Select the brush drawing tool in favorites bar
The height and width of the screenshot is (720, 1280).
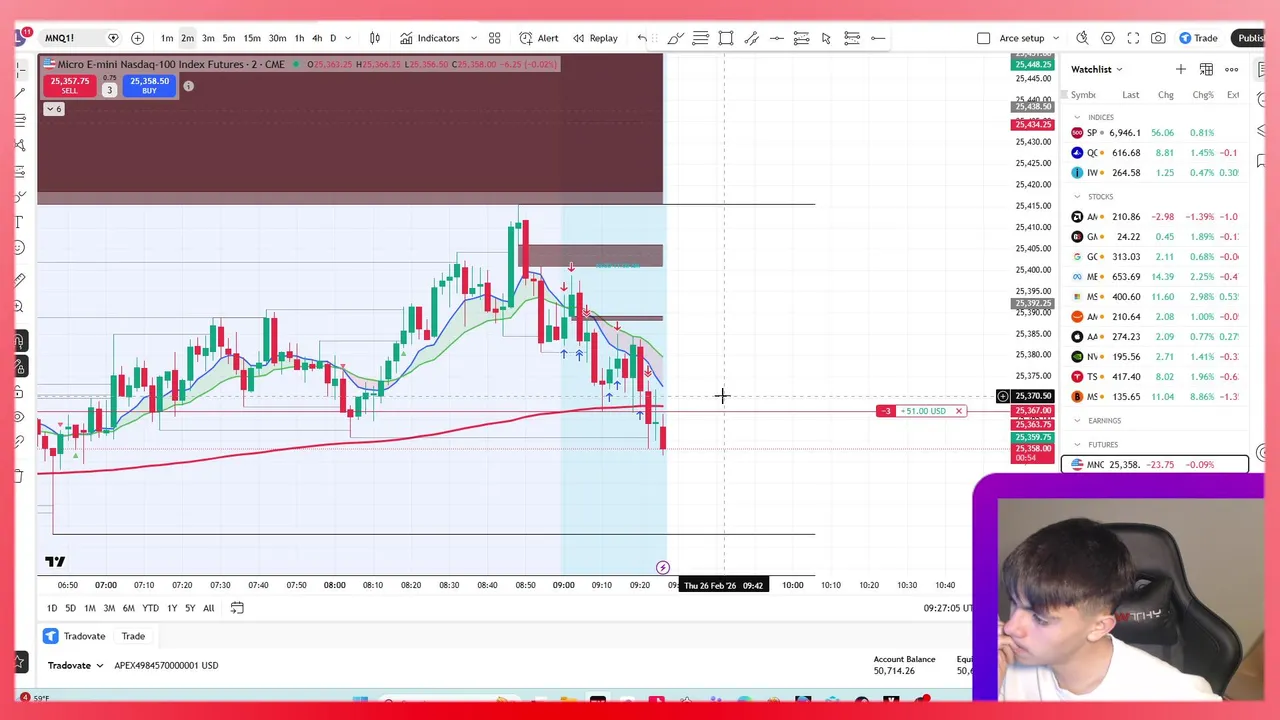pos(675,38)
